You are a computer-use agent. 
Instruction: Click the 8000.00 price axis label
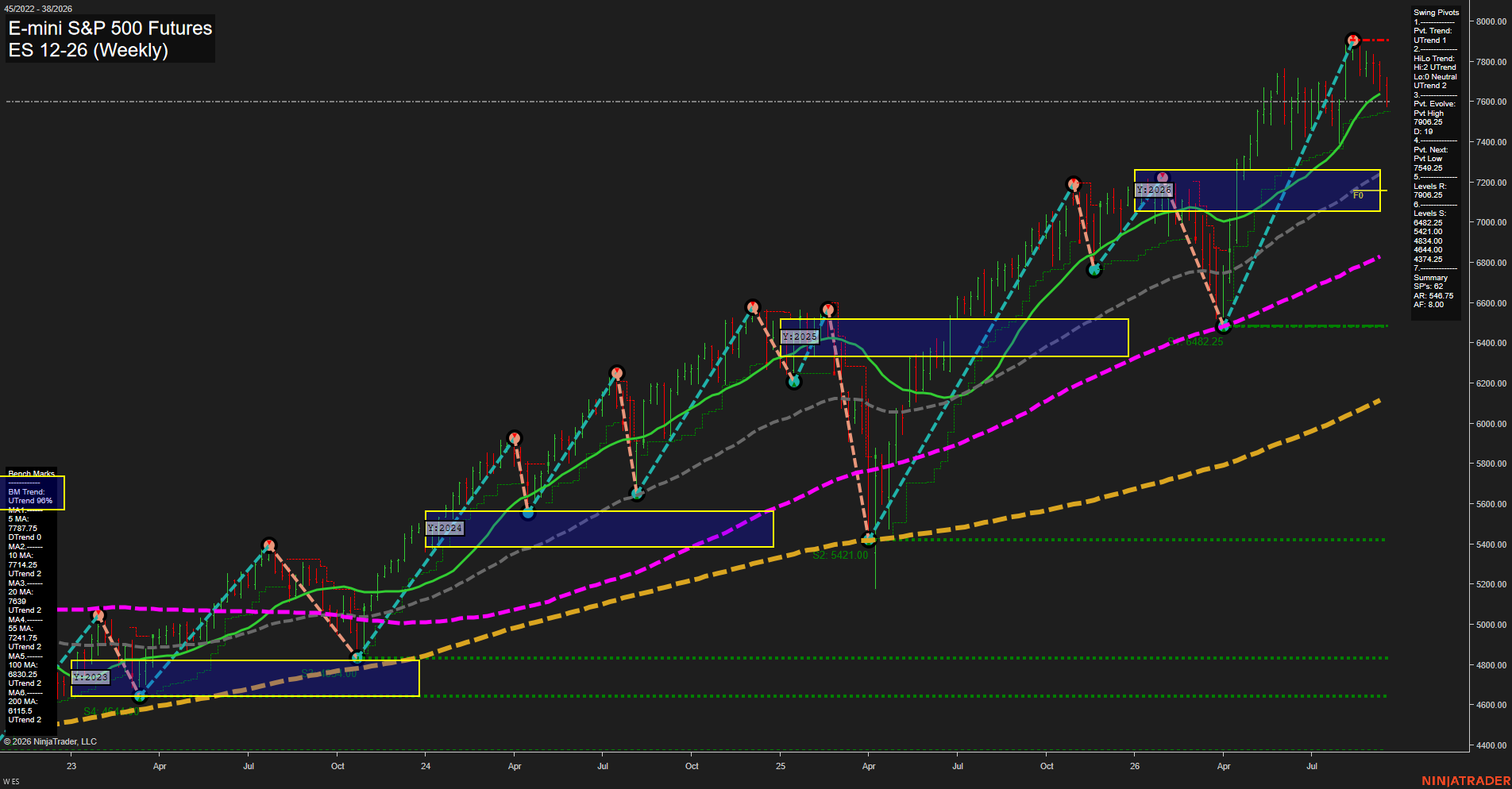coord(1491,21)
